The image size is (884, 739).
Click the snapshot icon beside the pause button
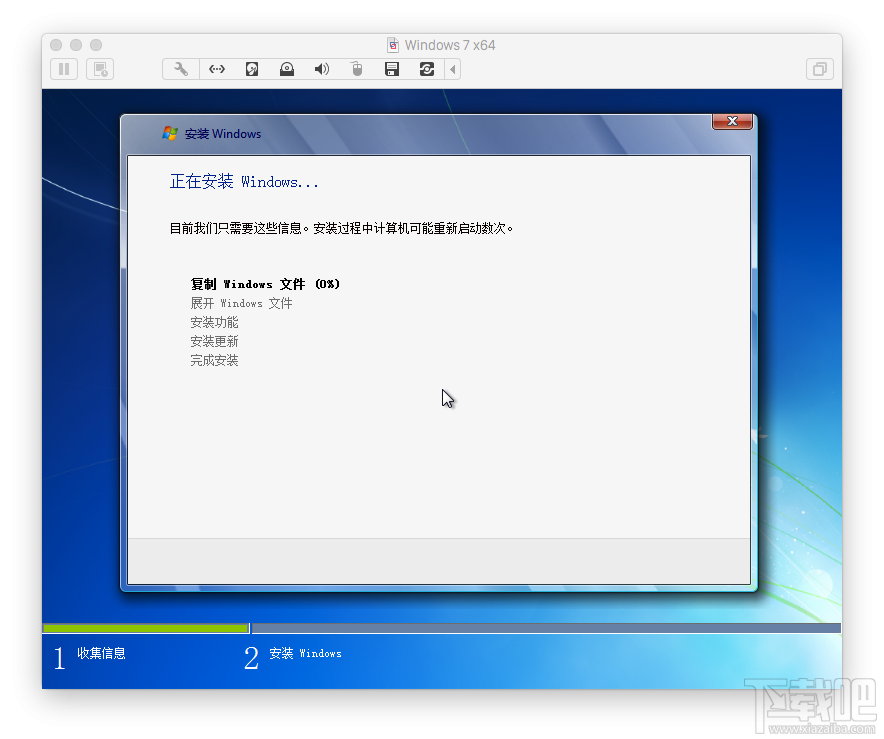click(x=100, y=69)
